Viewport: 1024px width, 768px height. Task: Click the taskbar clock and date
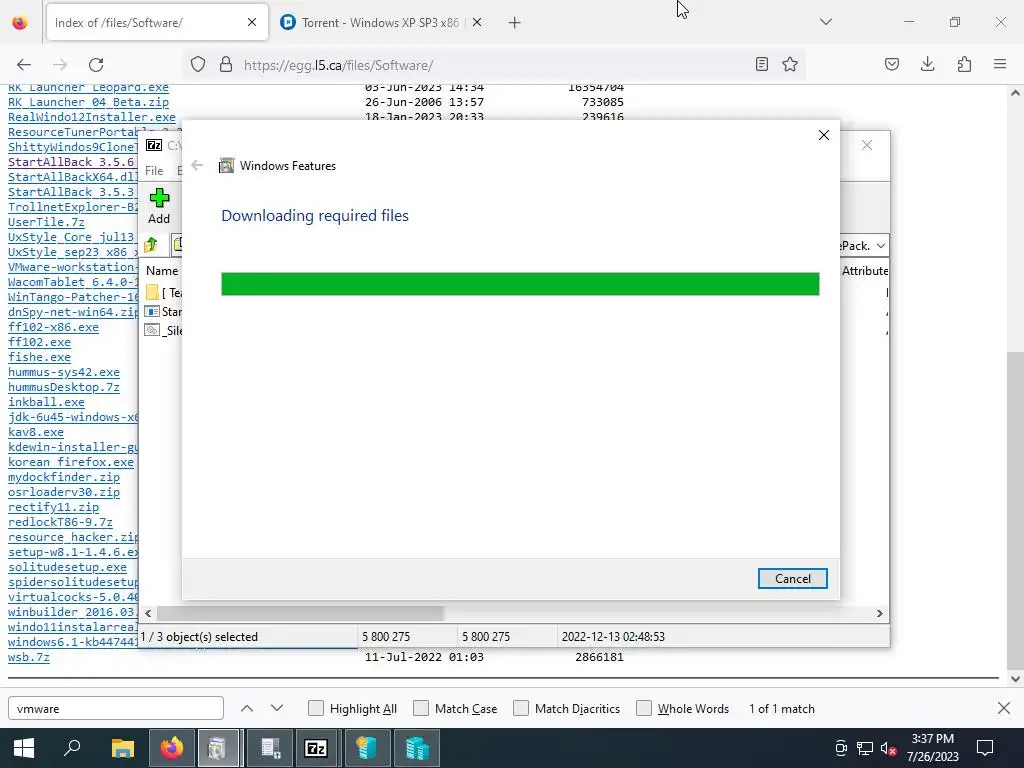click(x=932, y=748)
